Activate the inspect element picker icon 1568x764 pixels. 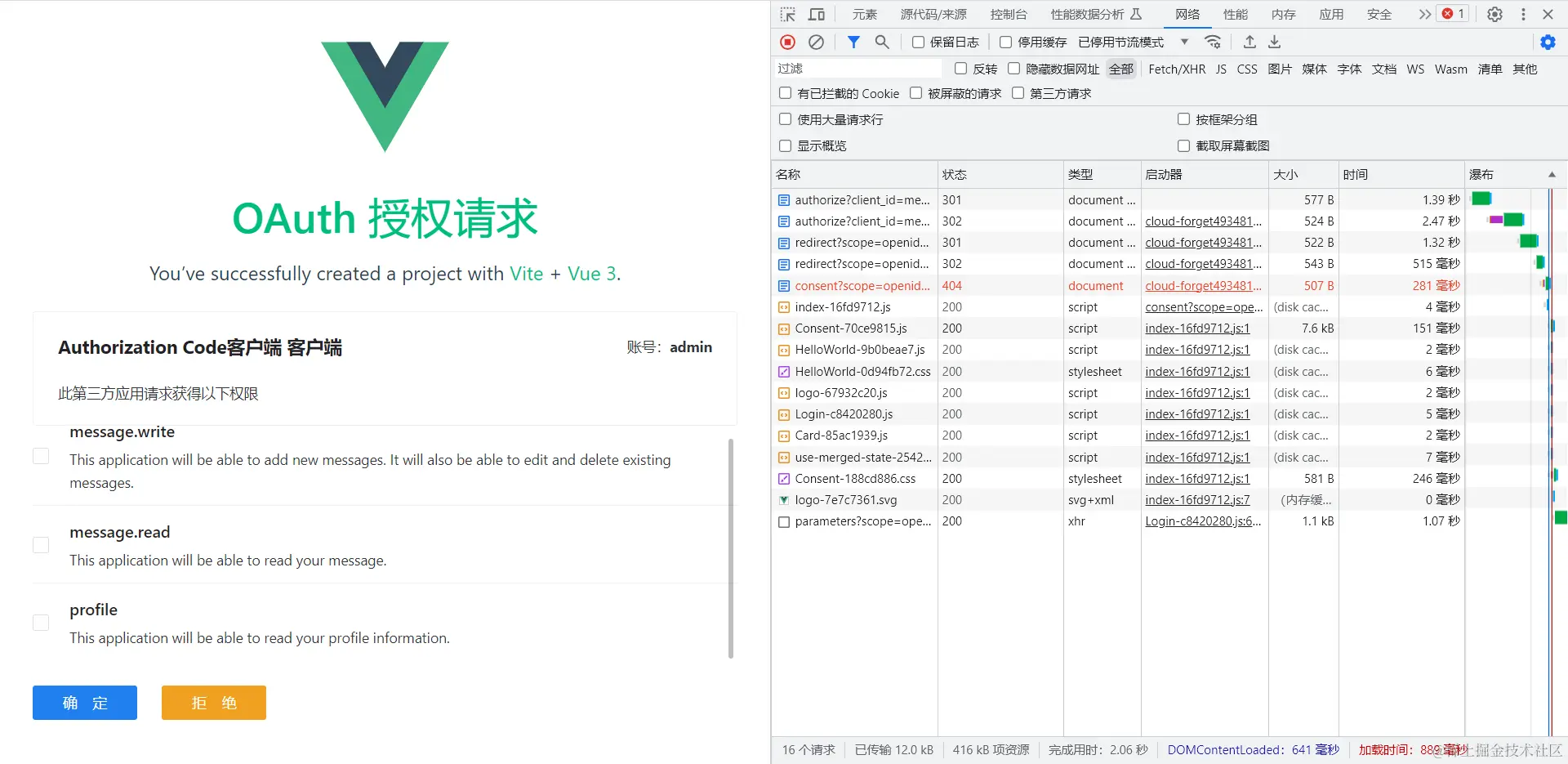pos(787,14)
